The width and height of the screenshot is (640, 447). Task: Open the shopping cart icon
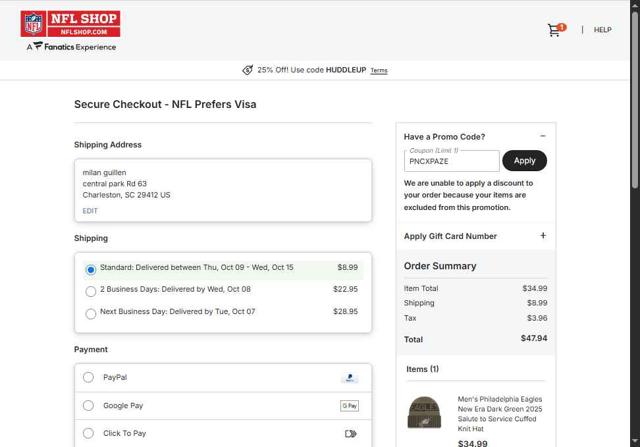point(555,30)
